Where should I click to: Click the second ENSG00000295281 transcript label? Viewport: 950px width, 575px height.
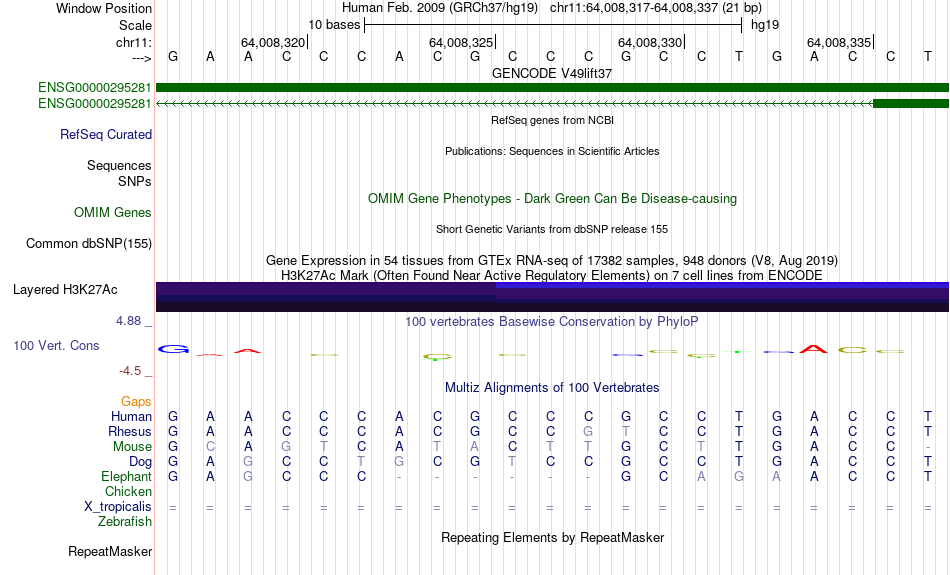(x=95, y=104)
